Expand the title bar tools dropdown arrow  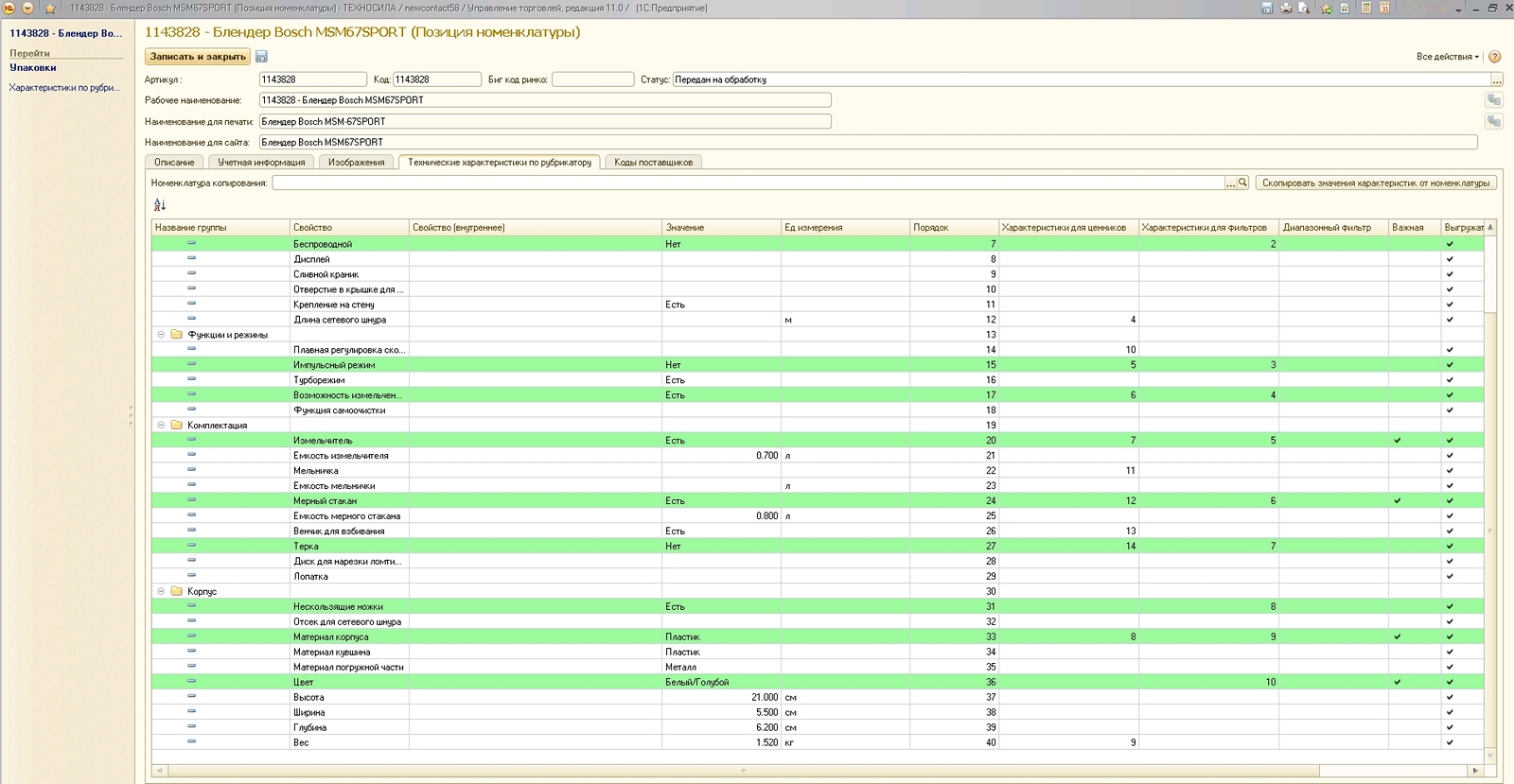[1458, 9]
